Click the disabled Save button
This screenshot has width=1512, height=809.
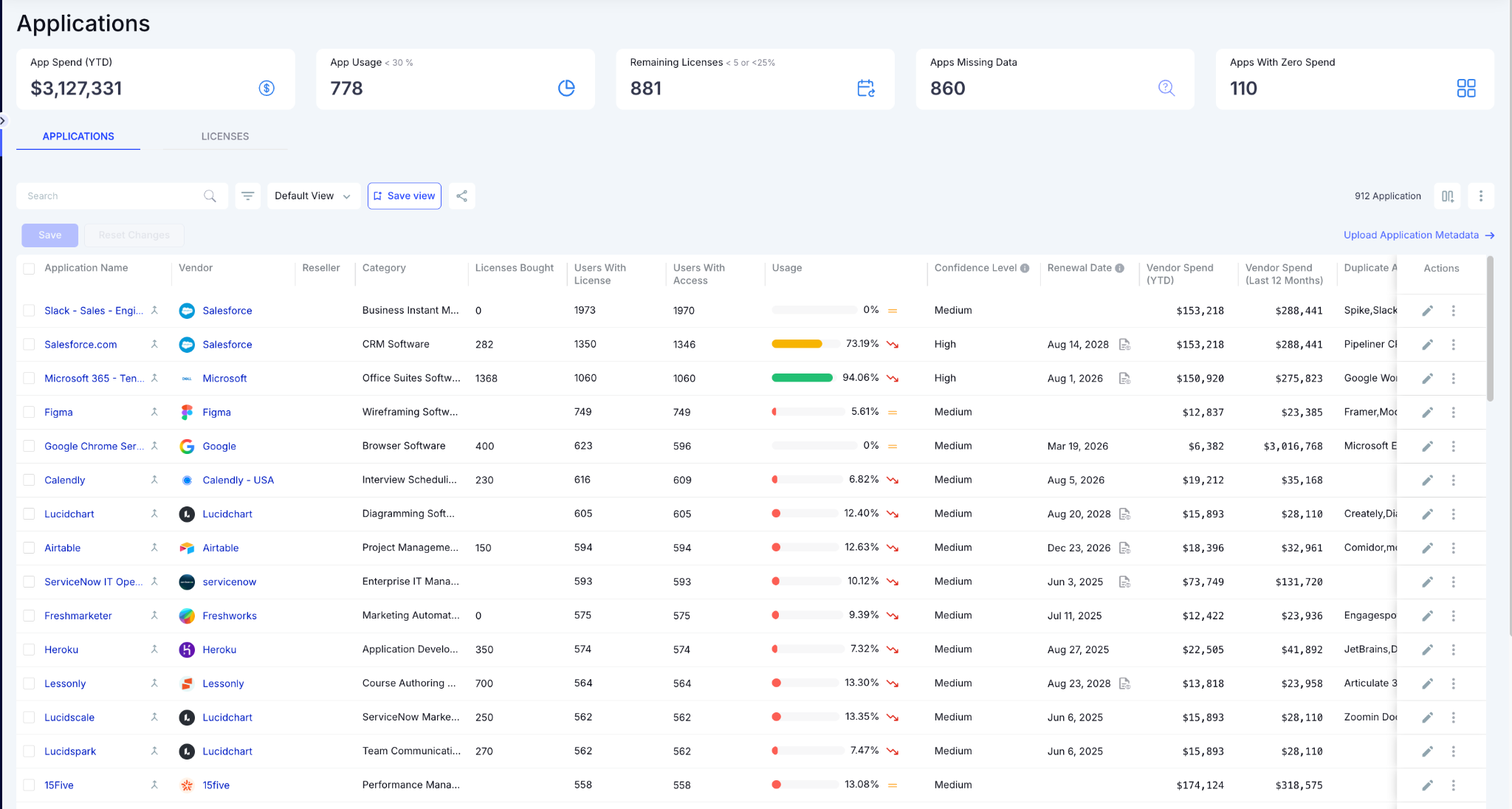(x=49, y=235)
